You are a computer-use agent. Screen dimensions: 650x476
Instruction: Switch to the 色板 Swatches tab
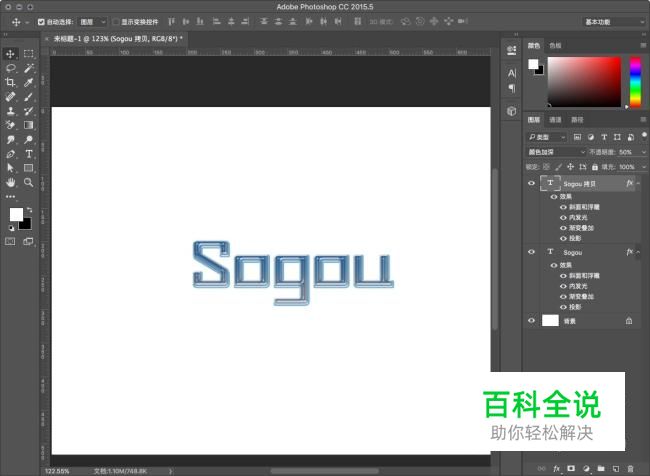(555, 46)
